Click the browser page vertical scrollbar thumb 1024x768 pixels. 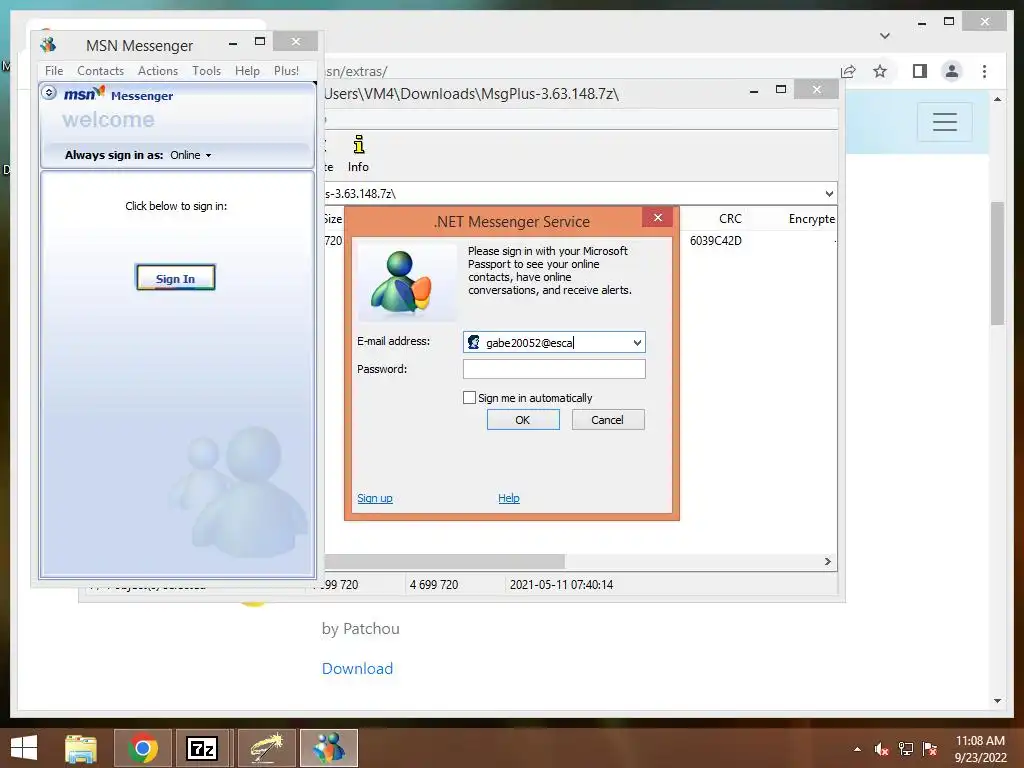[x=997, y=263]
